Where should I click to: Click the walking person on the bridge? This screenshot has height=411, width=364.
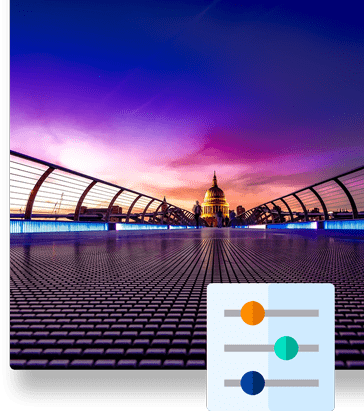(x=198, y=213)
